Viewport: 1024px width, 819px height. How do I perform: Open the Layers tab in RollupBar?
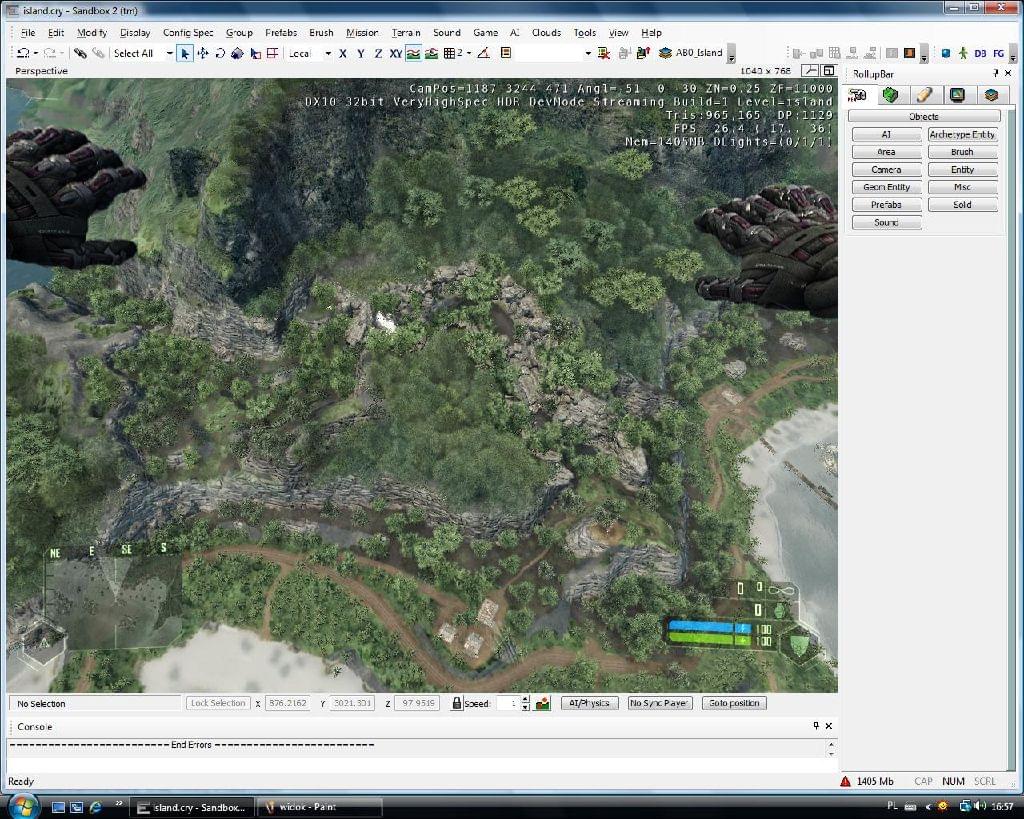(x=991, y=95)
